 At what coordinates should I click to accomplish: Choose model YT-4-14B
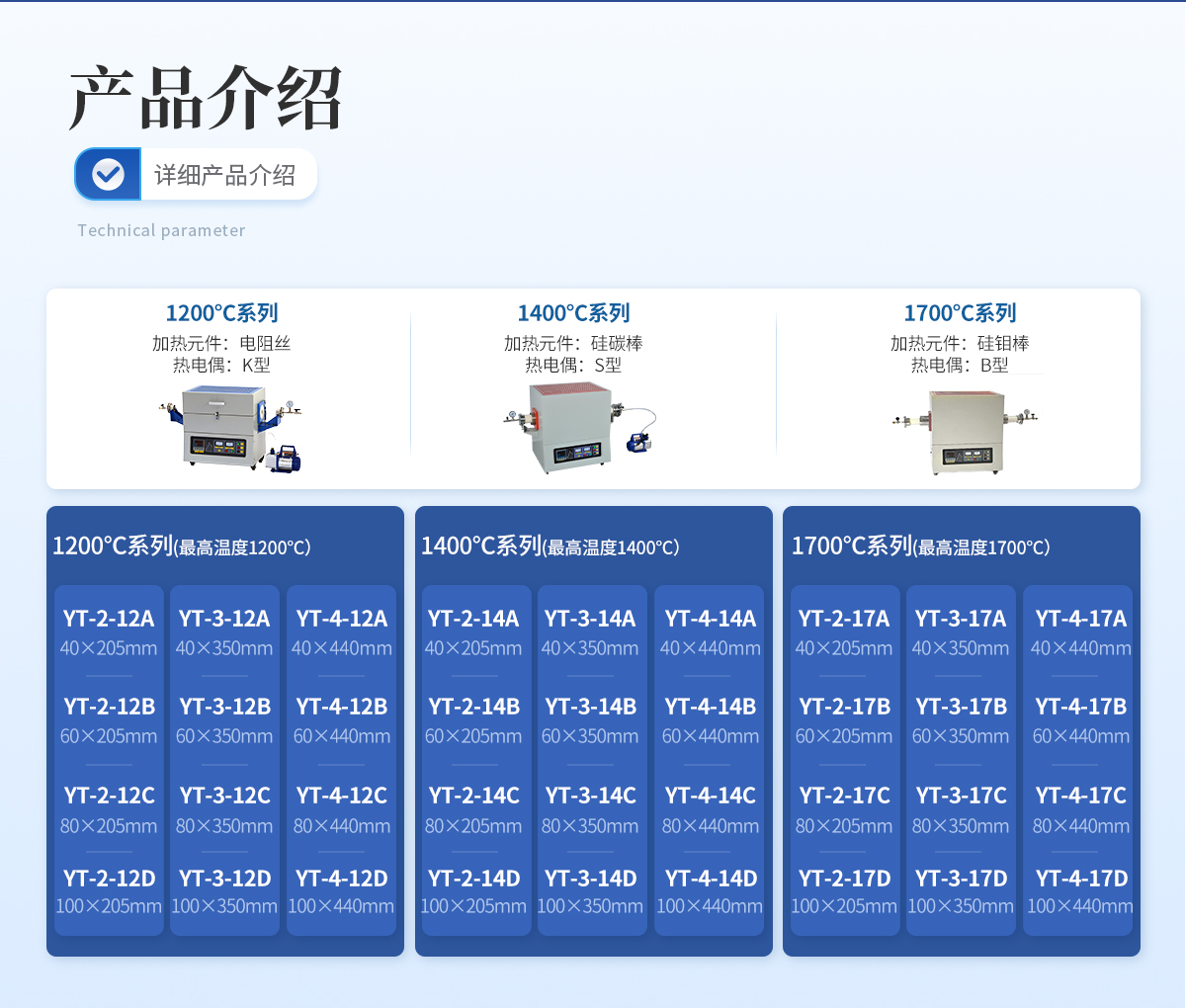pos(710,708)
